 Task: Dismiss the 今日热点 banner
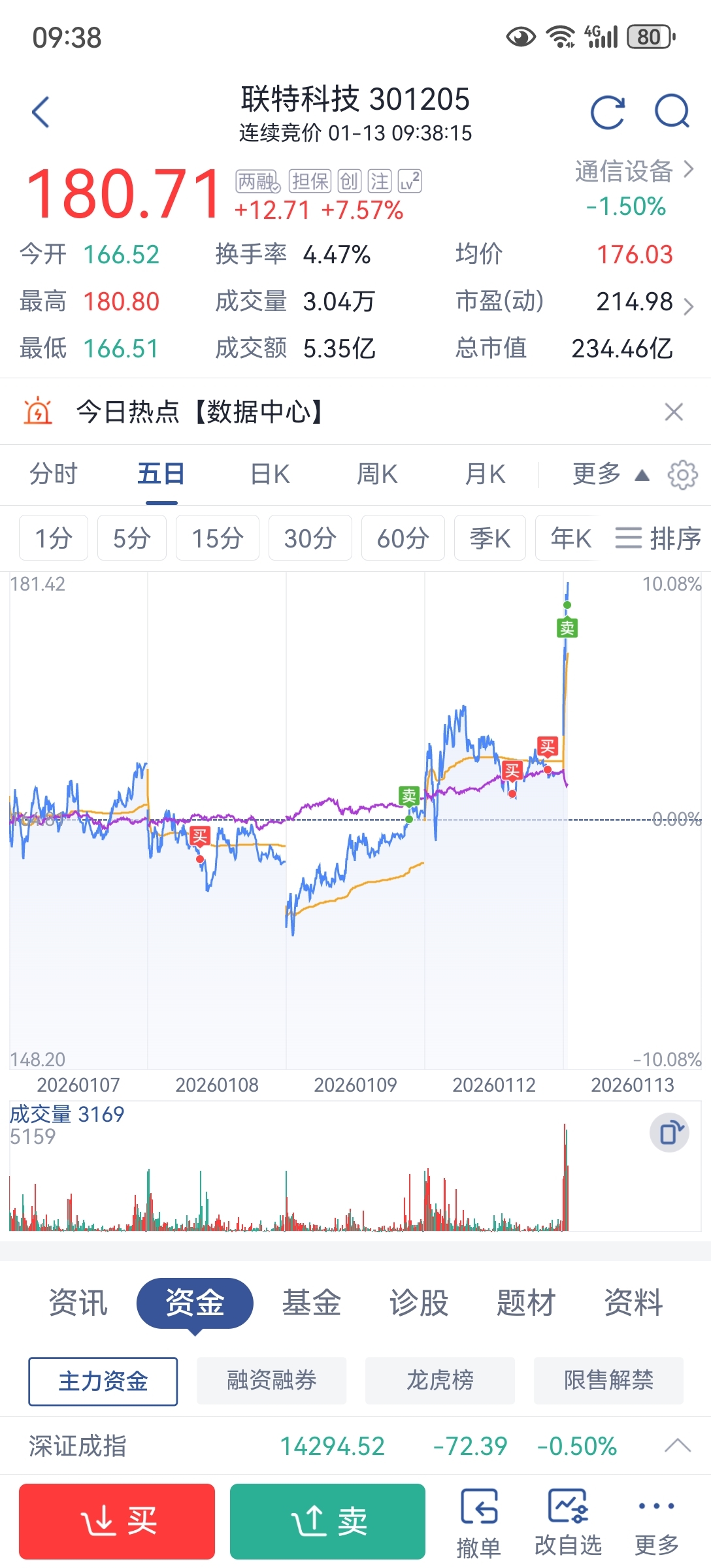[x=674, y=412]
